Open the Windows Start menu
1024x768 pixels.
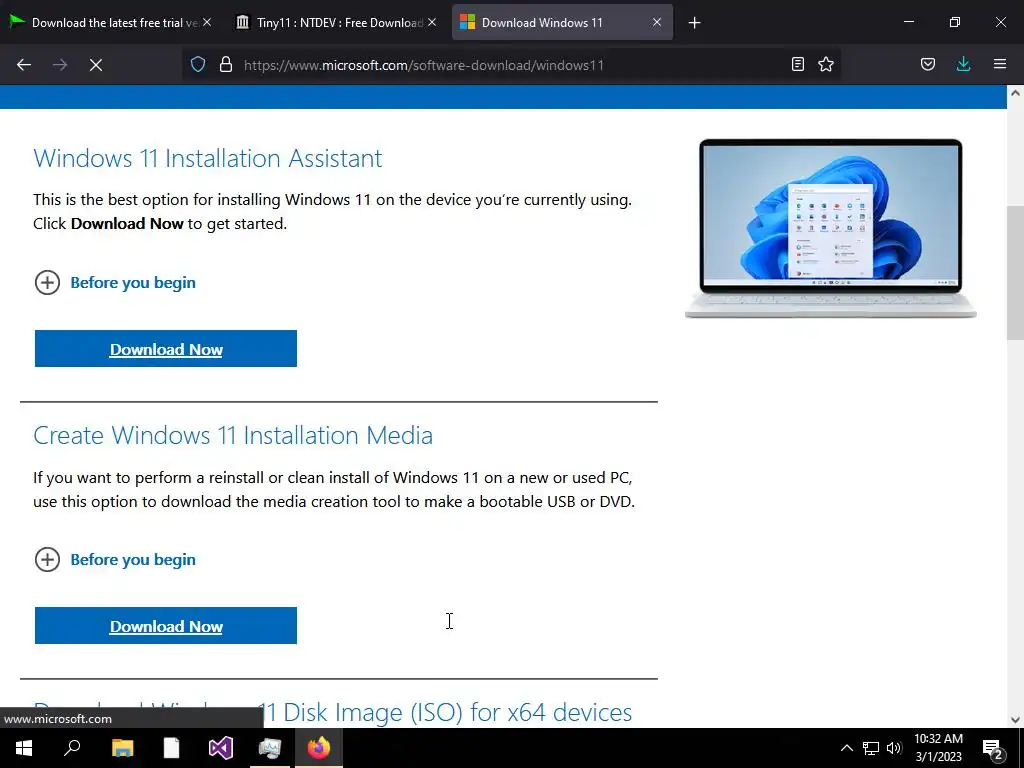click(x=24, y=748)
